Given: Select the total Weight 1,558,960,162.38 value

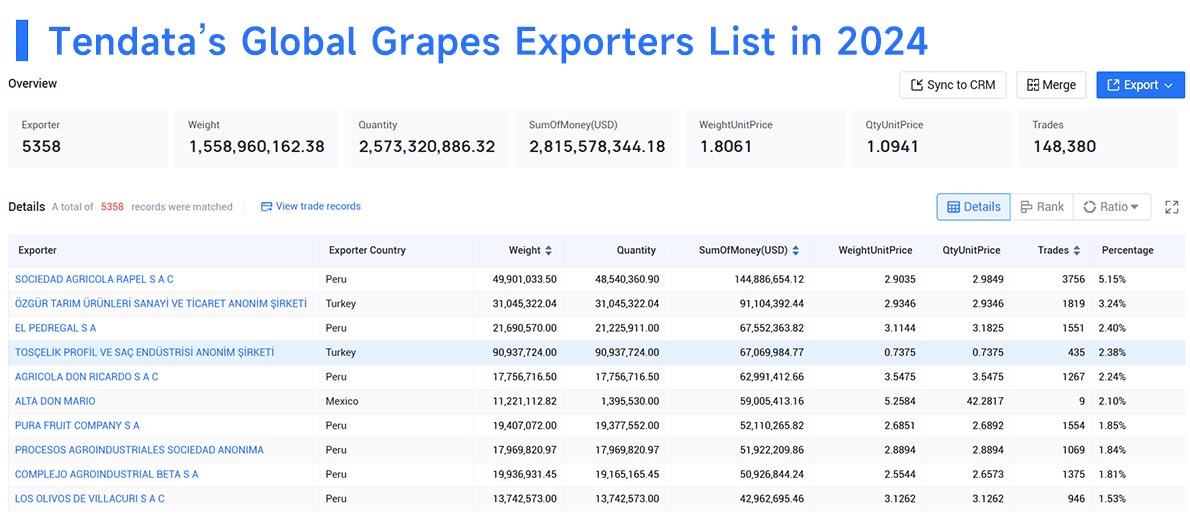Looking at the screenshot, I should click(x=257, y=147).
